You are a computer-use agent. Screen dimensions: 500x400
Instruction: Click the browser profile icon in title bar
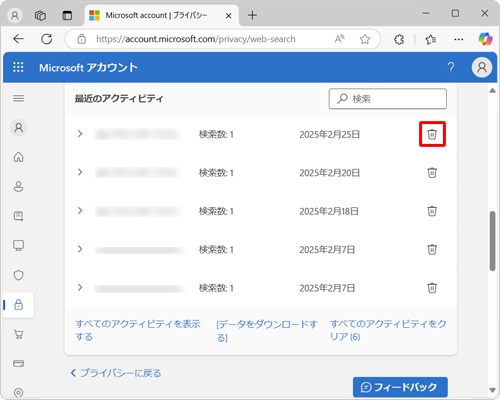[15, 15]
